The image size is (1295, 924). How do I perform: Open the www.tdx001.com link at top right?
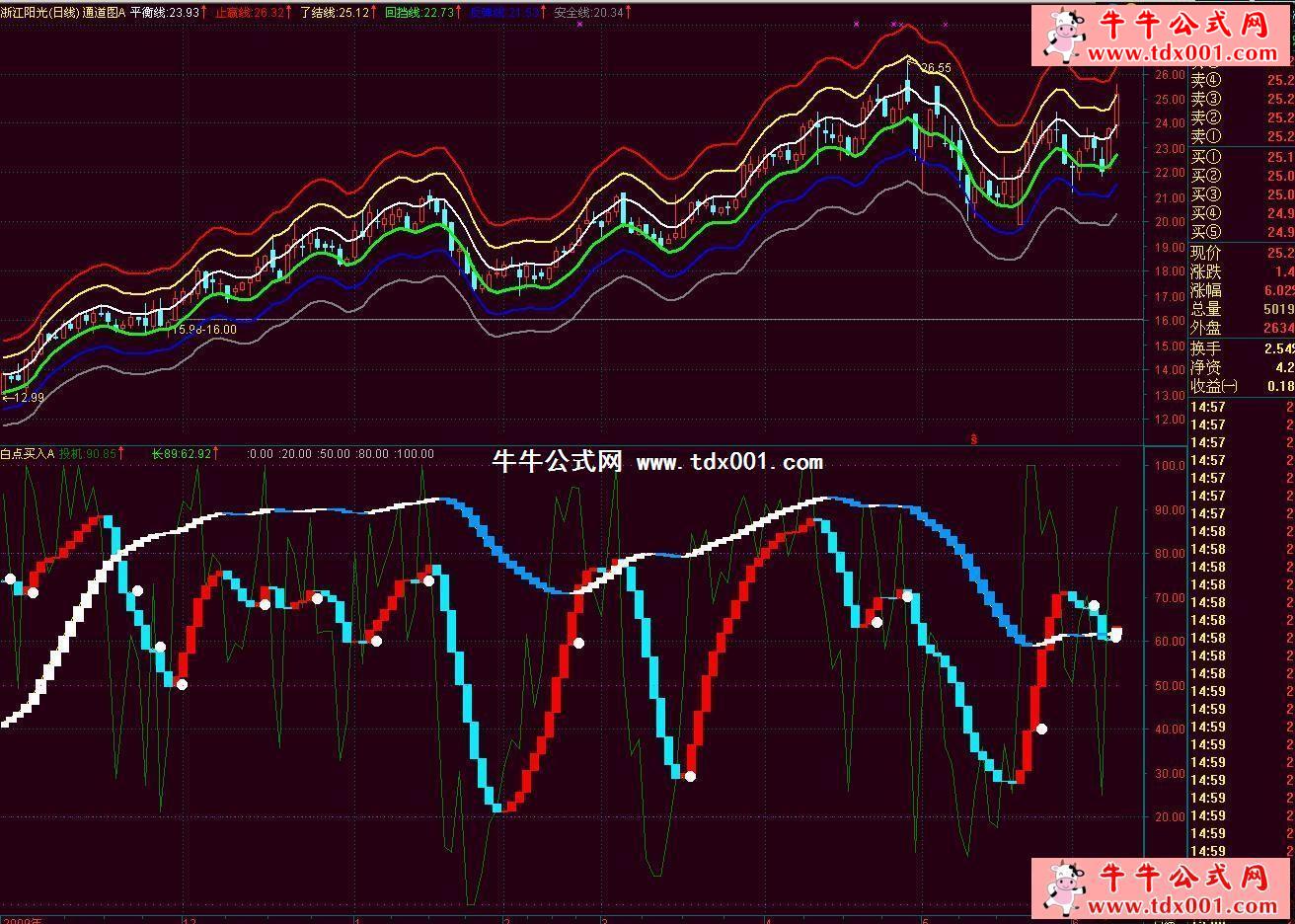1181,52
